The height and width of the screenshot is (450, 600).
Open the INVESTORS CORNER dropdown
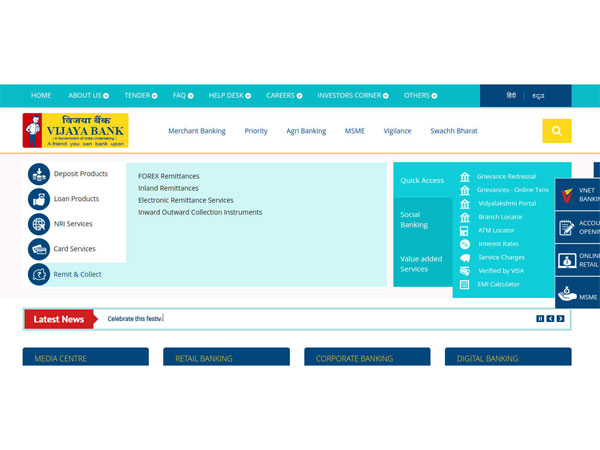[x=353, y=96]
